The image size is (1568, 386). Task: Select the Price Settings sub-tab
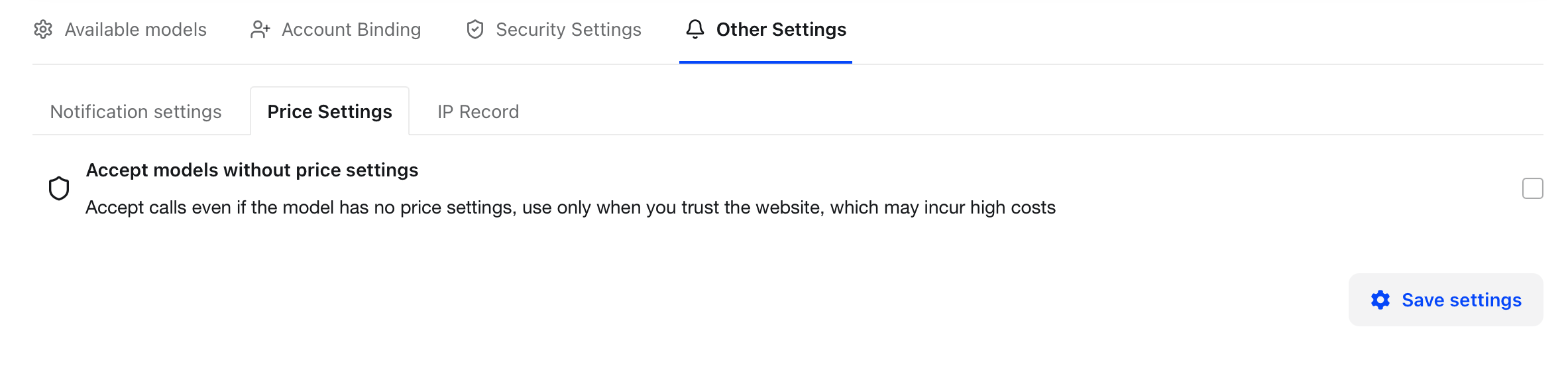(x=329, y=111)
